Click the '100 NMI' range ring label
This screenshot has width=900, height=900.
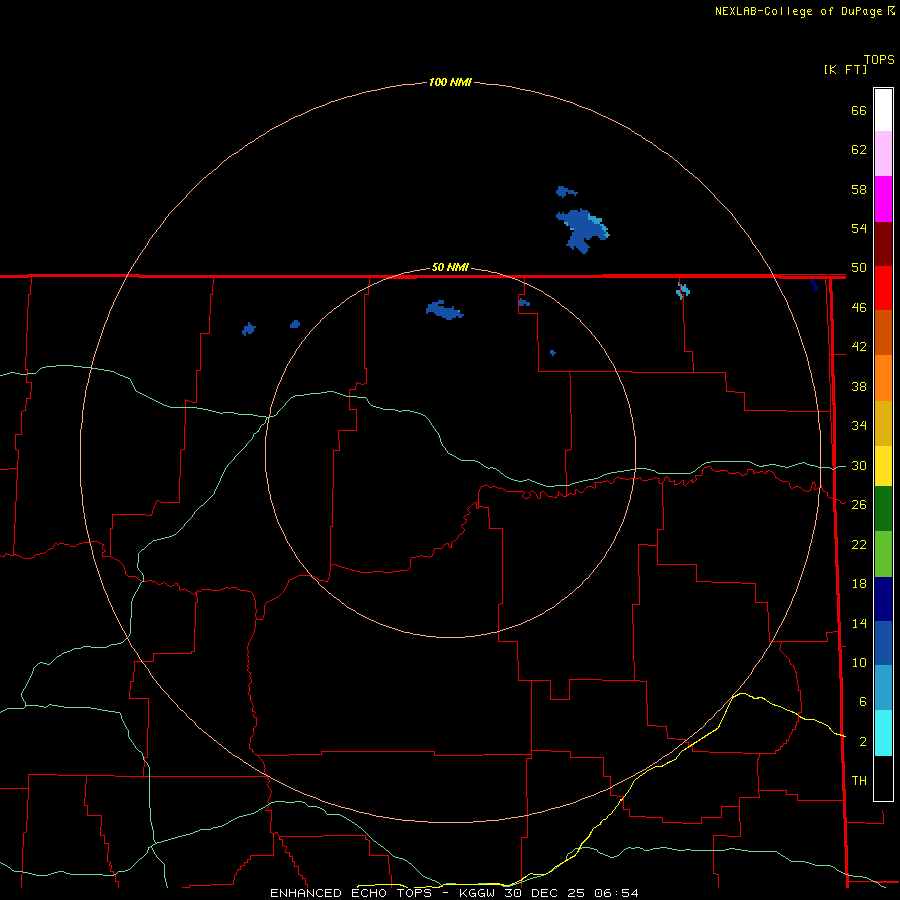(x=450, y=82)
